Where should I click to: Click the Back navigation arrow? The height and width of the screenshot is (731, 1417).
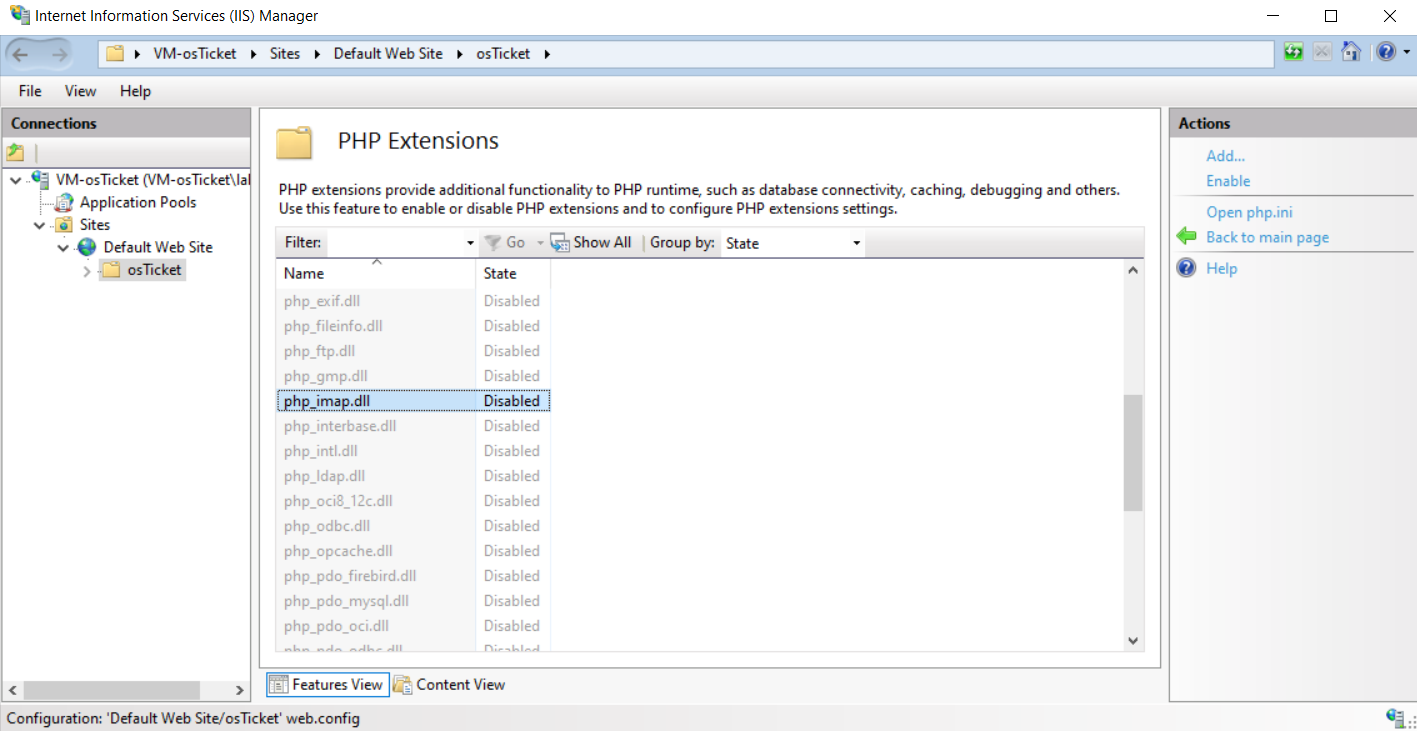click(x=21, y=54)
